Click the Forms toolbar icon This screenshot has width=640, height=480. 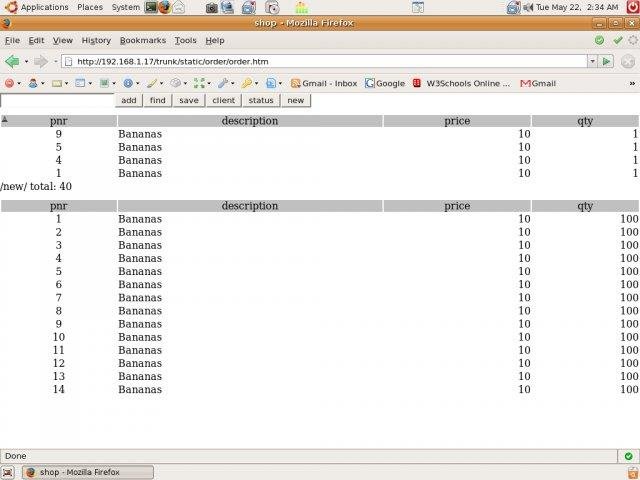(x=80, y=83)
